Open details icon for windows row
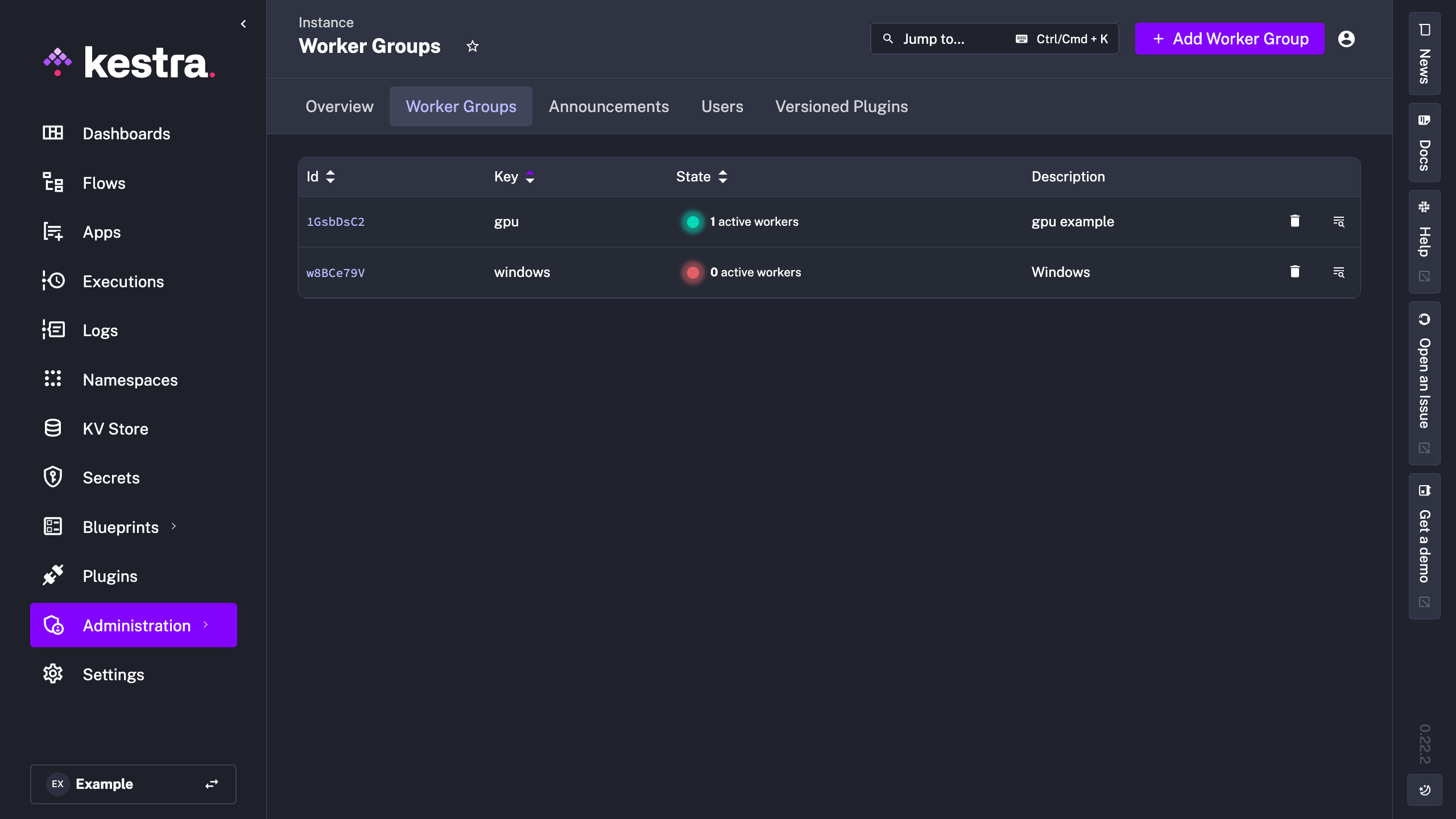This screenshot has width=1456, height=819. 1339,272
